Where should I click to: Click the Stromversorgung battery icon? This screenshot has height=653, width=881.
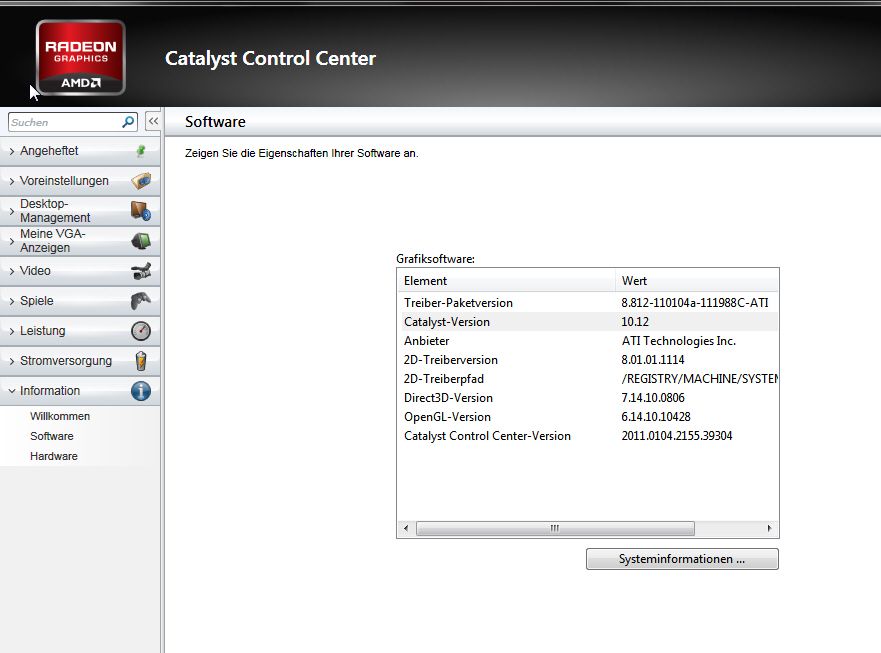tap(141, 361)
